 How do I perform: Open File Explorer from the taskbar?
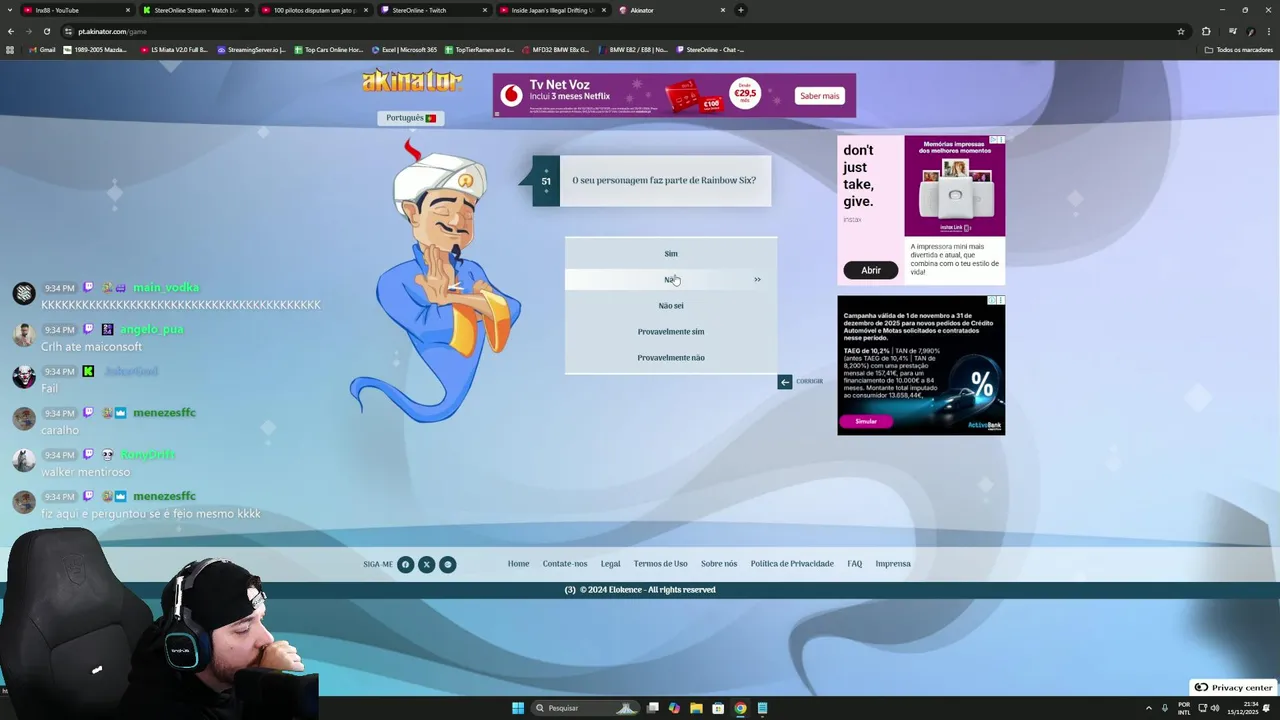pos(696,708)
